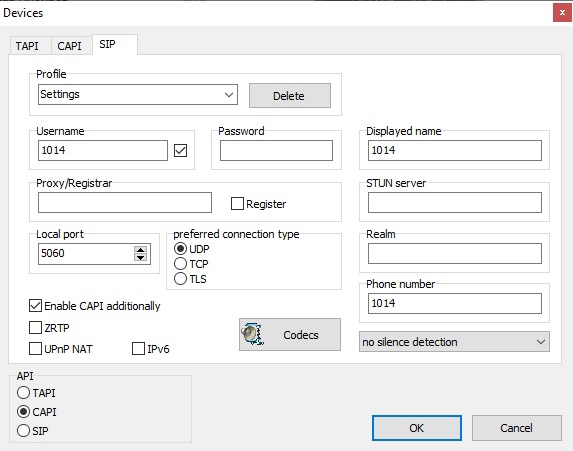Expand the Profile dropdown showing Settings
Viewport: 573px width, 451px height.
(138, 95)
